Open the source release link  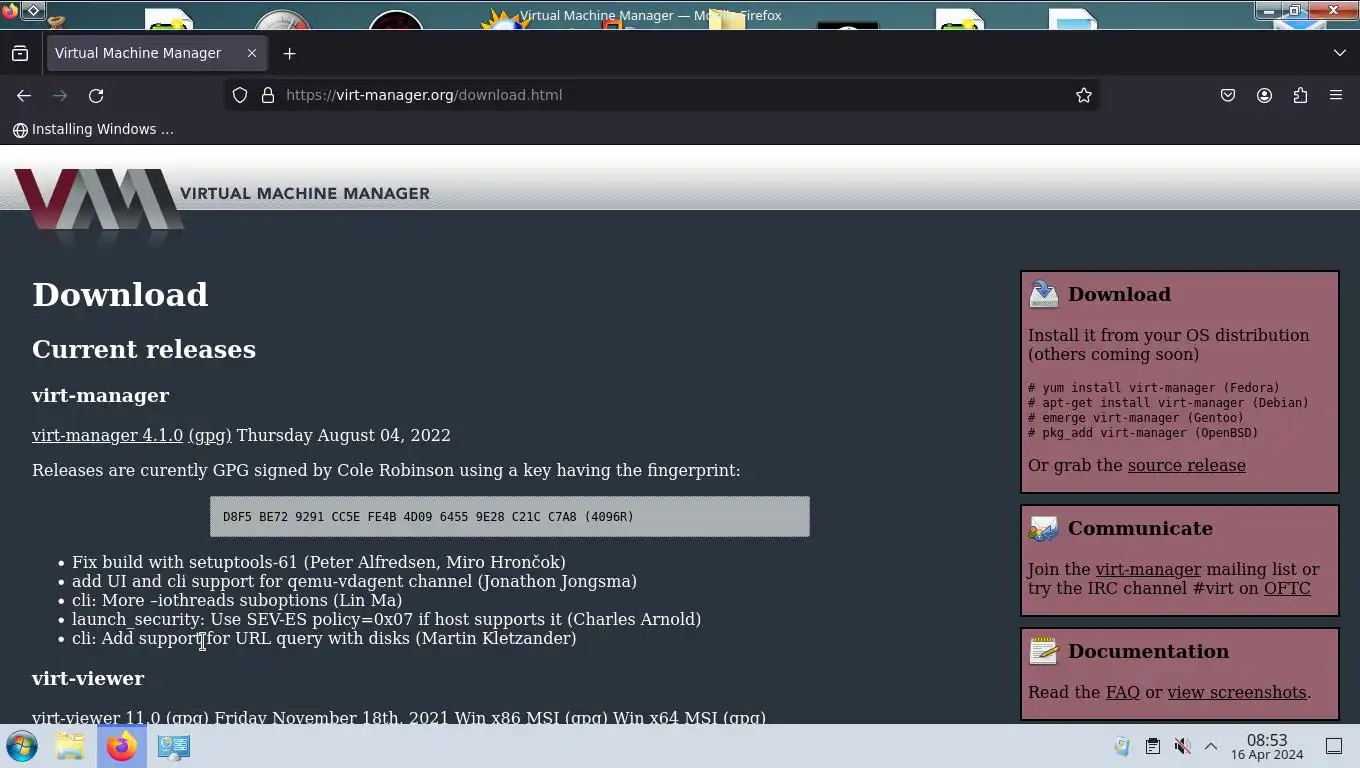(x=1186, y=465)
